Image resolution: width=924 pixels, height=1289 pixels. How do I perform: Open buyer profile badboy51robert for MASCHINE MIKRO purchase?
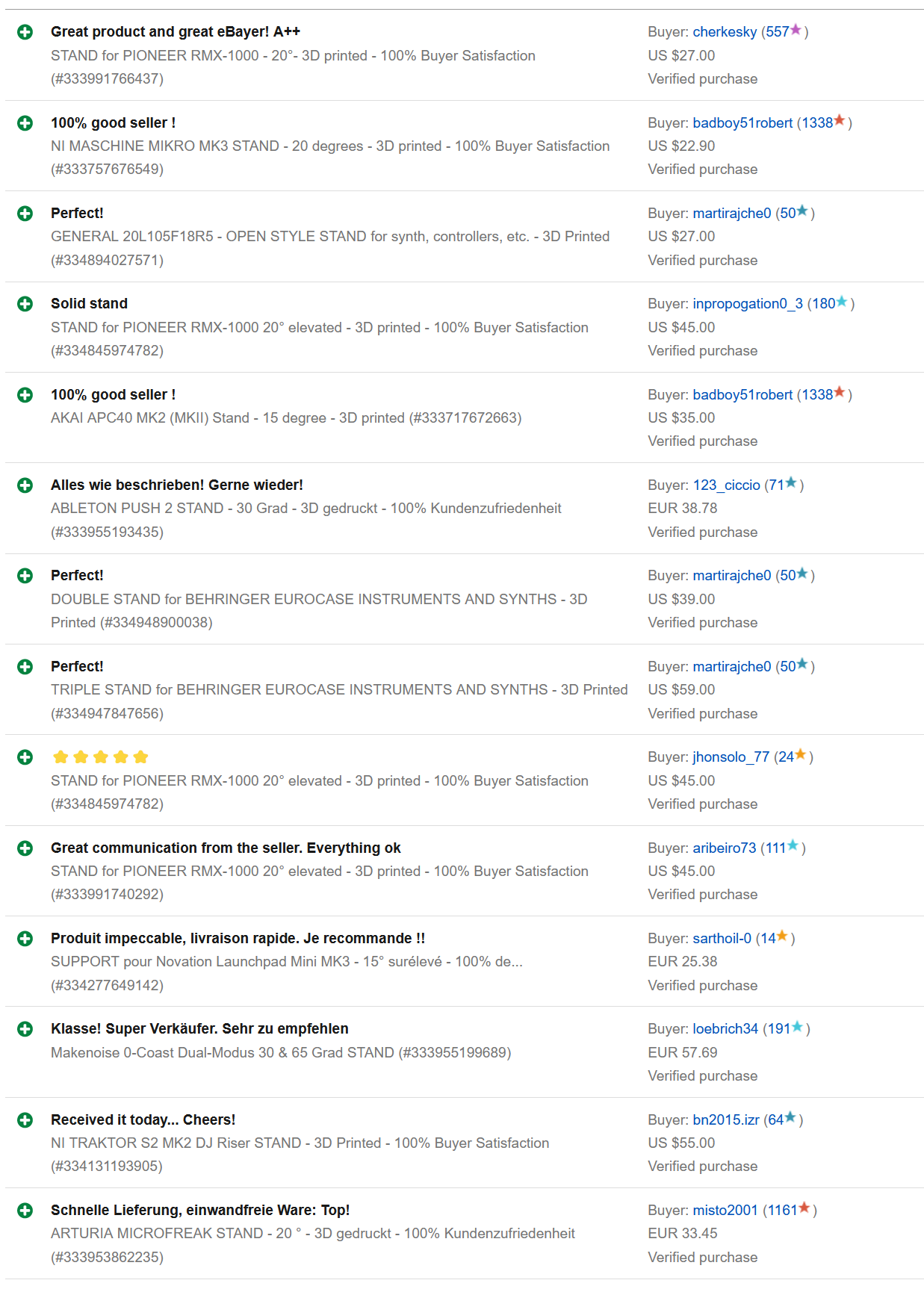click(x=742, y=123)
